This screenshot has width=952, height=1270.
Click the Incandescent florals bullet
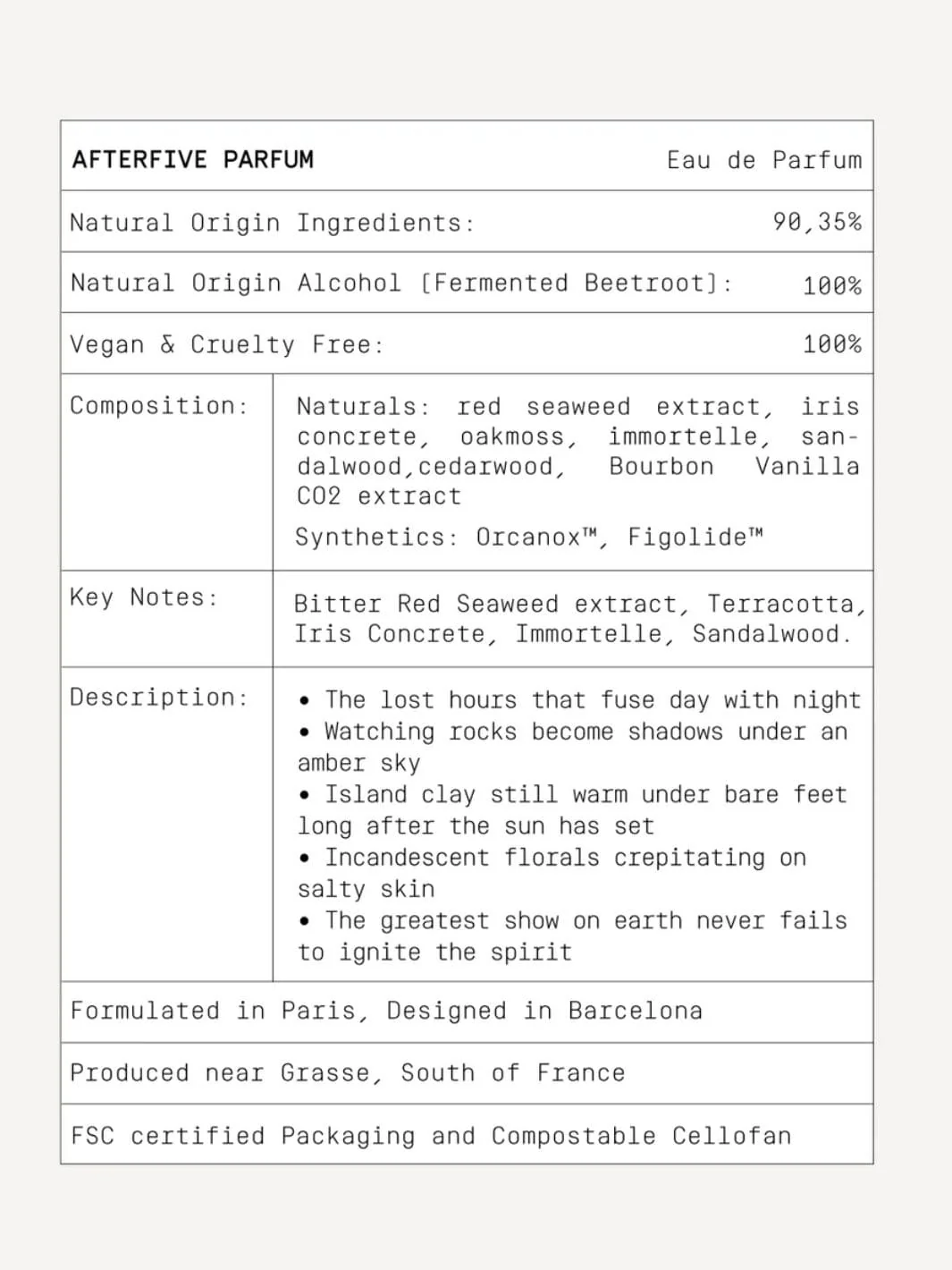(552, 873)
